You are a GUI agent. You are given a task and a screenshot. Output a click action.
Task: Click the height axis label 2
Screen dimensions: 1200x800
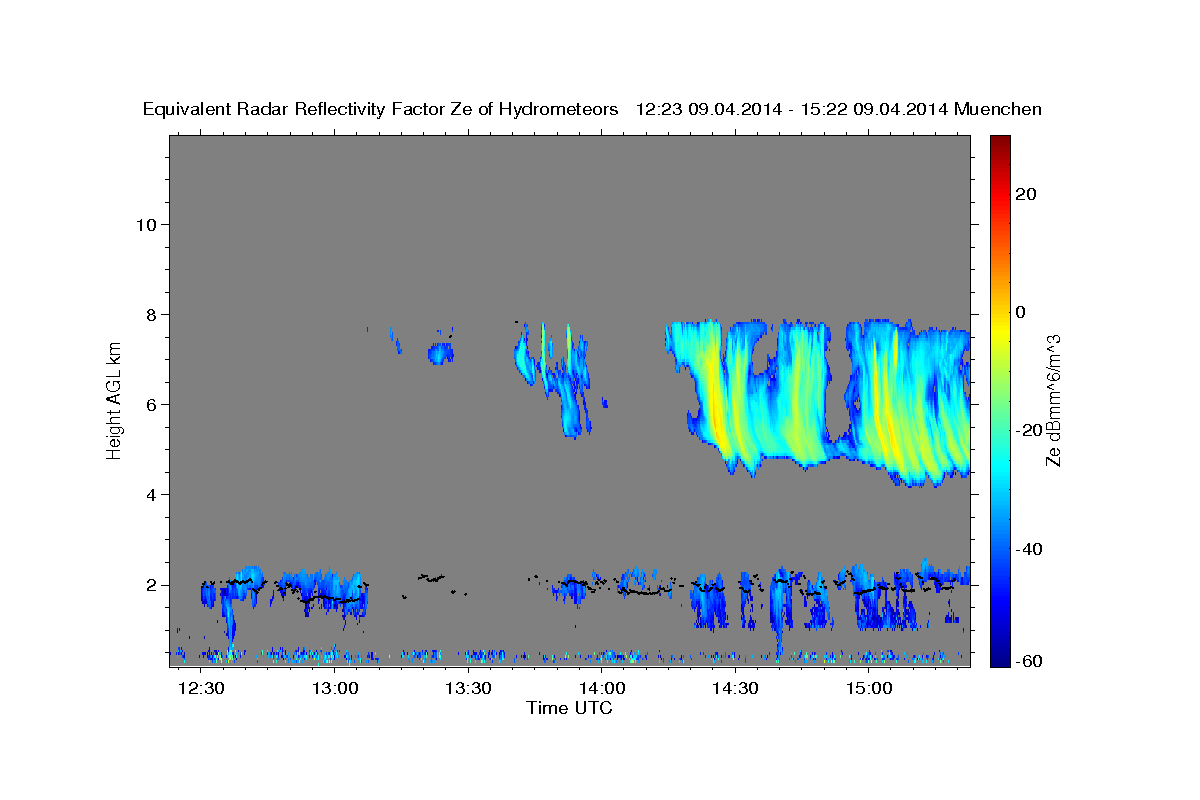point(152,585)
